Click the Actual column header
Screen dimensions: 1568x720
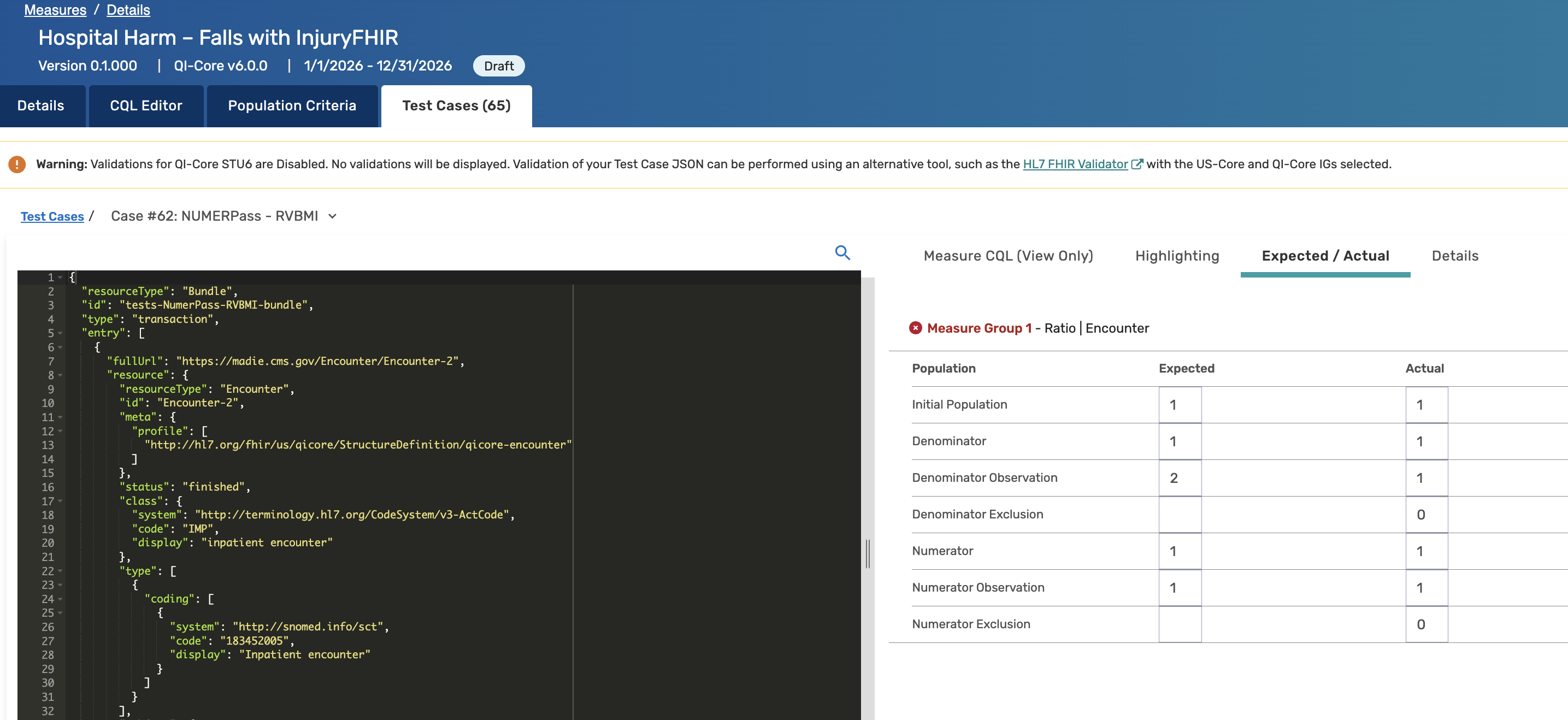point(1424,369)
